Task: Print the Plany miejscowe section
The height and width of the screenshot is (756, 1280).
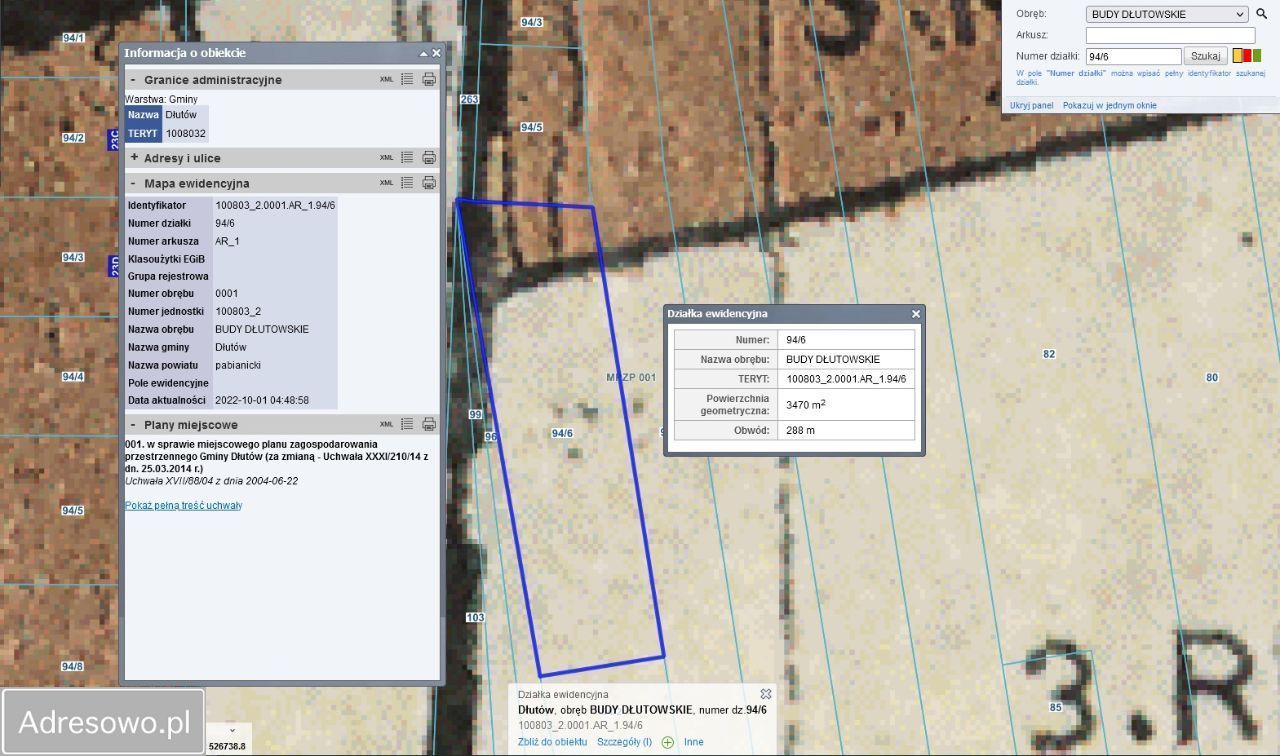Action: 429,425
